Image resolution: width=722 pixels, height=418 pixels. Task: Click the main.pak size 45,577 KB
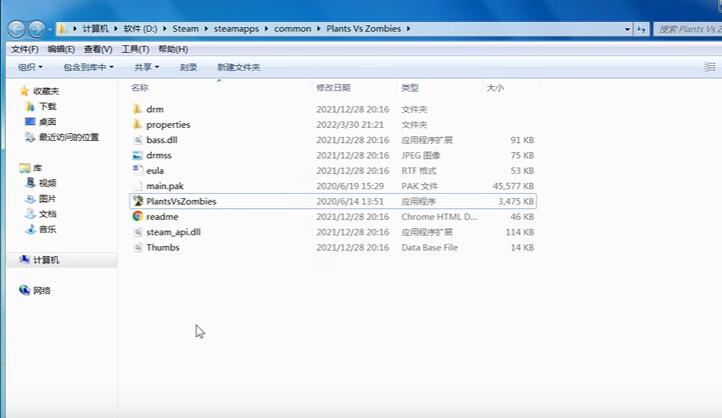(x=513, y=186)
